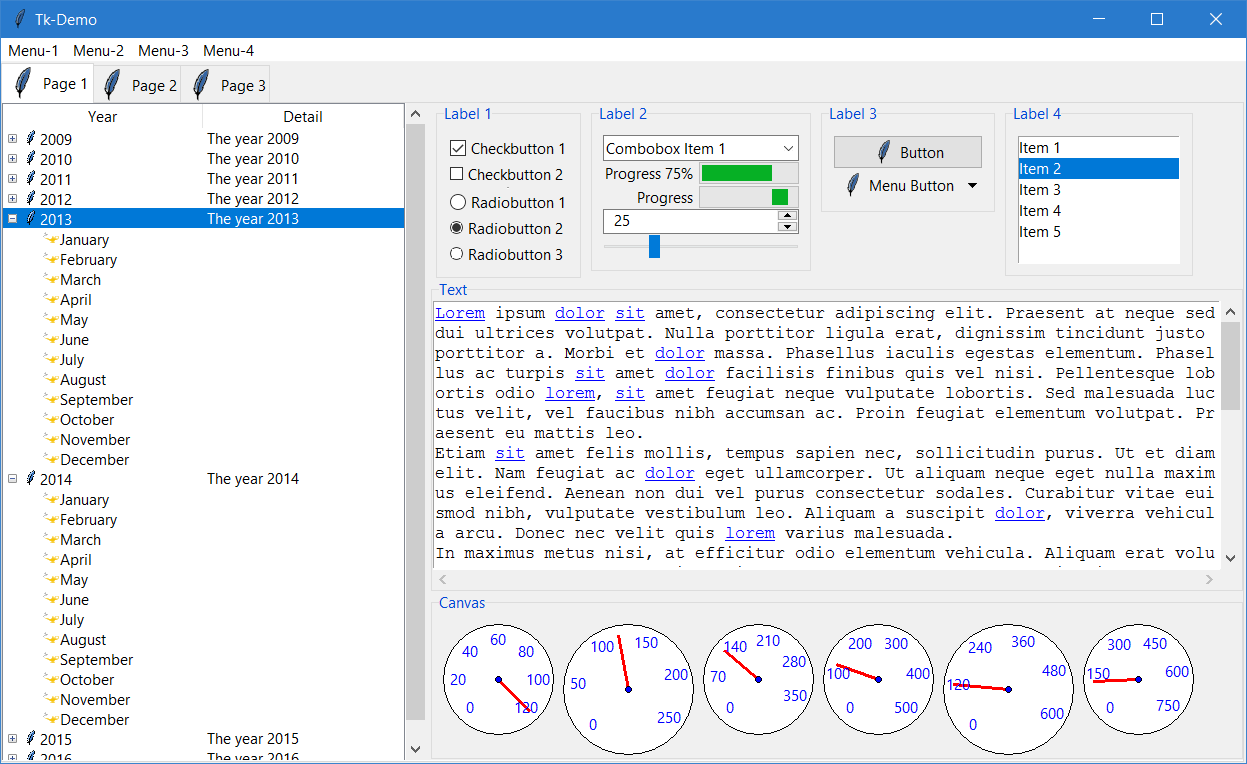Uncheck Checkbutton 1
Screen dimensions: 1247x764
(459, 149)
